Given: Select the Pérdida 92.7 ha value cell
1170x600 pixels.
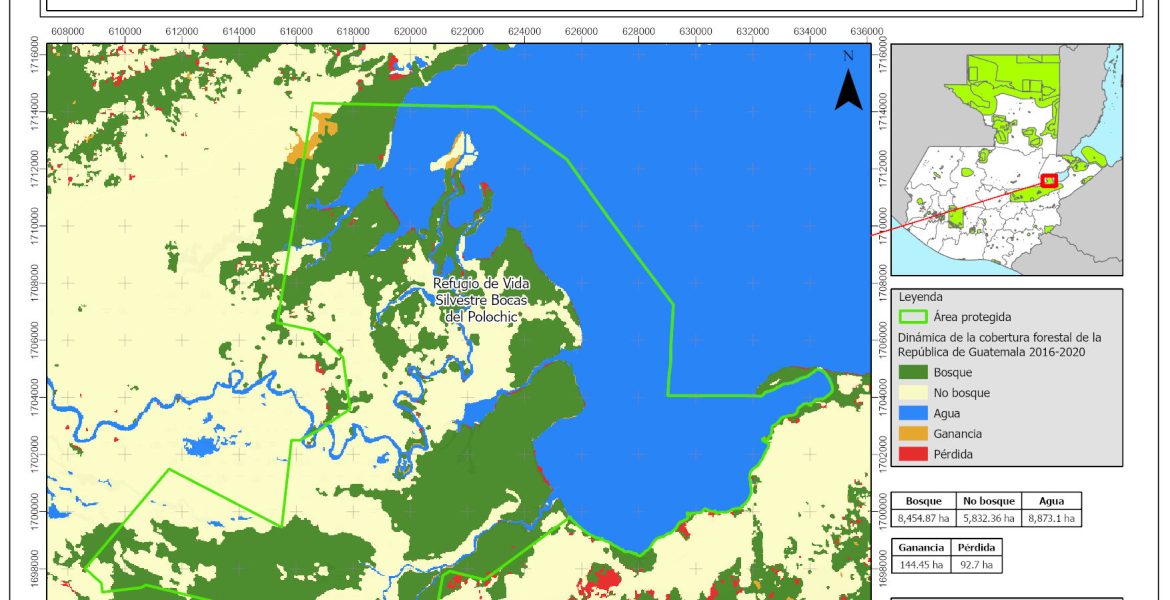Looking at the screenshot, I should (x=974, y=565).
